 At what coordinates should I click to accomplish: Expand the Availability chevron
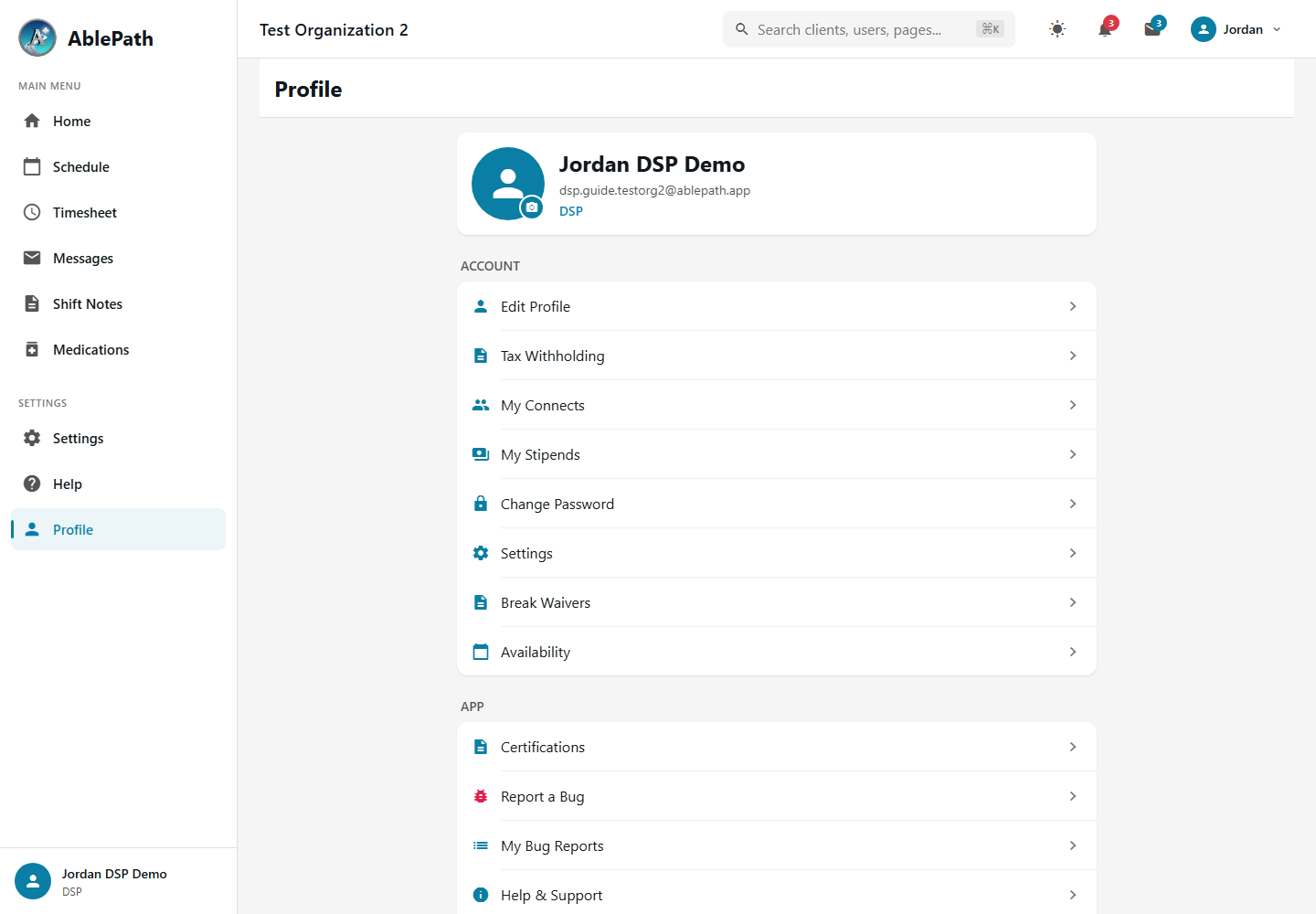coord(1073,652)
